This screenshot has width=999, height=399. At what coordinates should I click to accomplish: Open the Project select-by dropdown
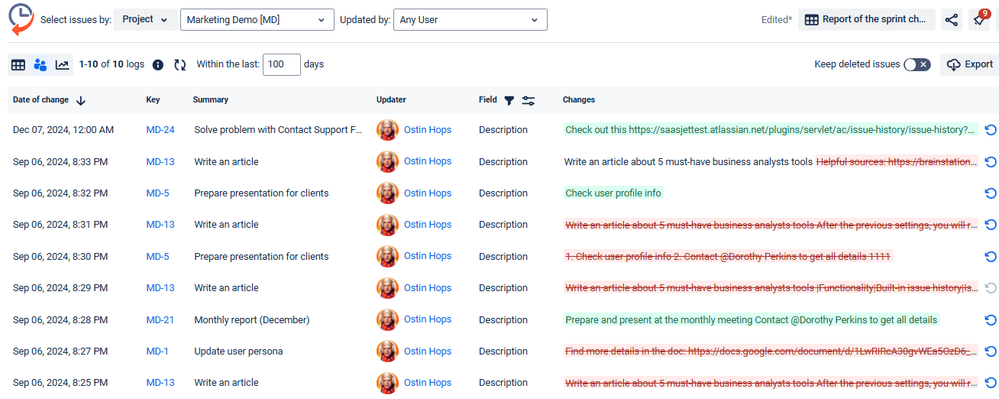[x=145, y=19]
